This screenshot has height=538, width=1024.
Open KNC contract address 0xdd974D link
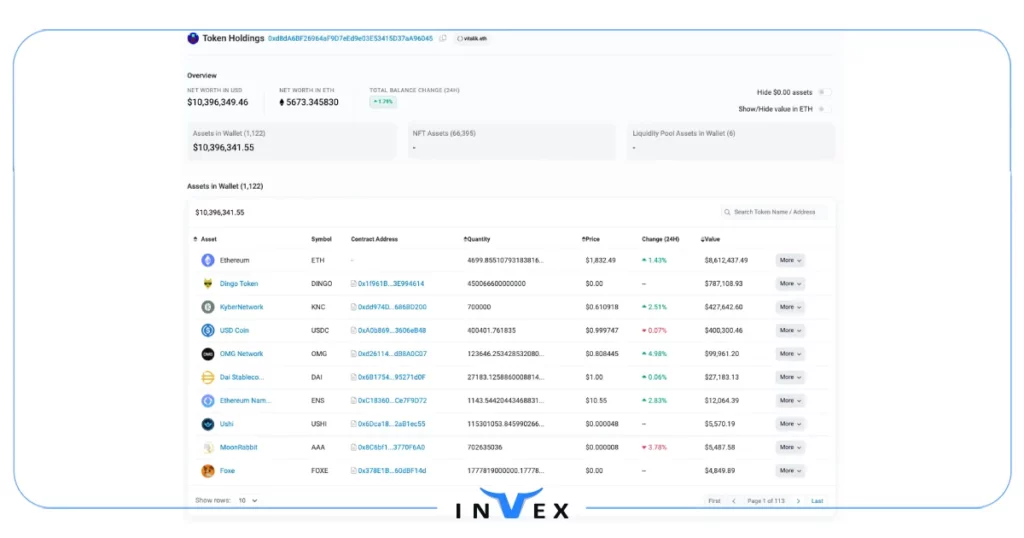coord(392,307)
